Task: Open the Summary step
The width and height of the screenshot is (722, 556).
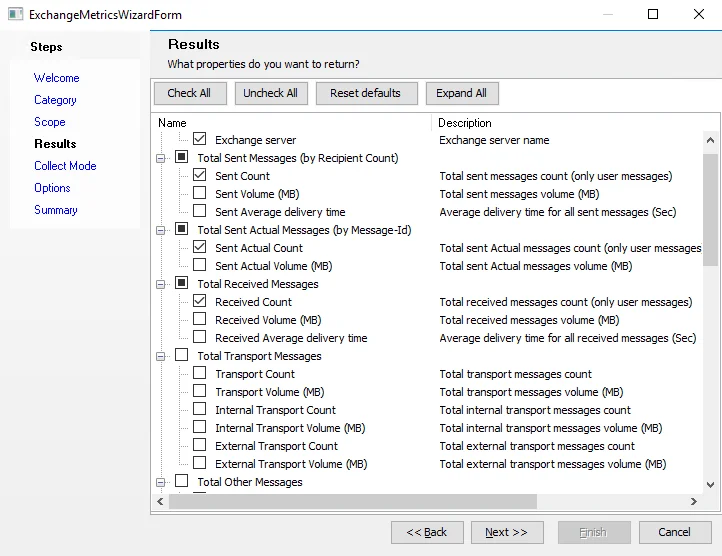Action: click(x=56, y=210)
